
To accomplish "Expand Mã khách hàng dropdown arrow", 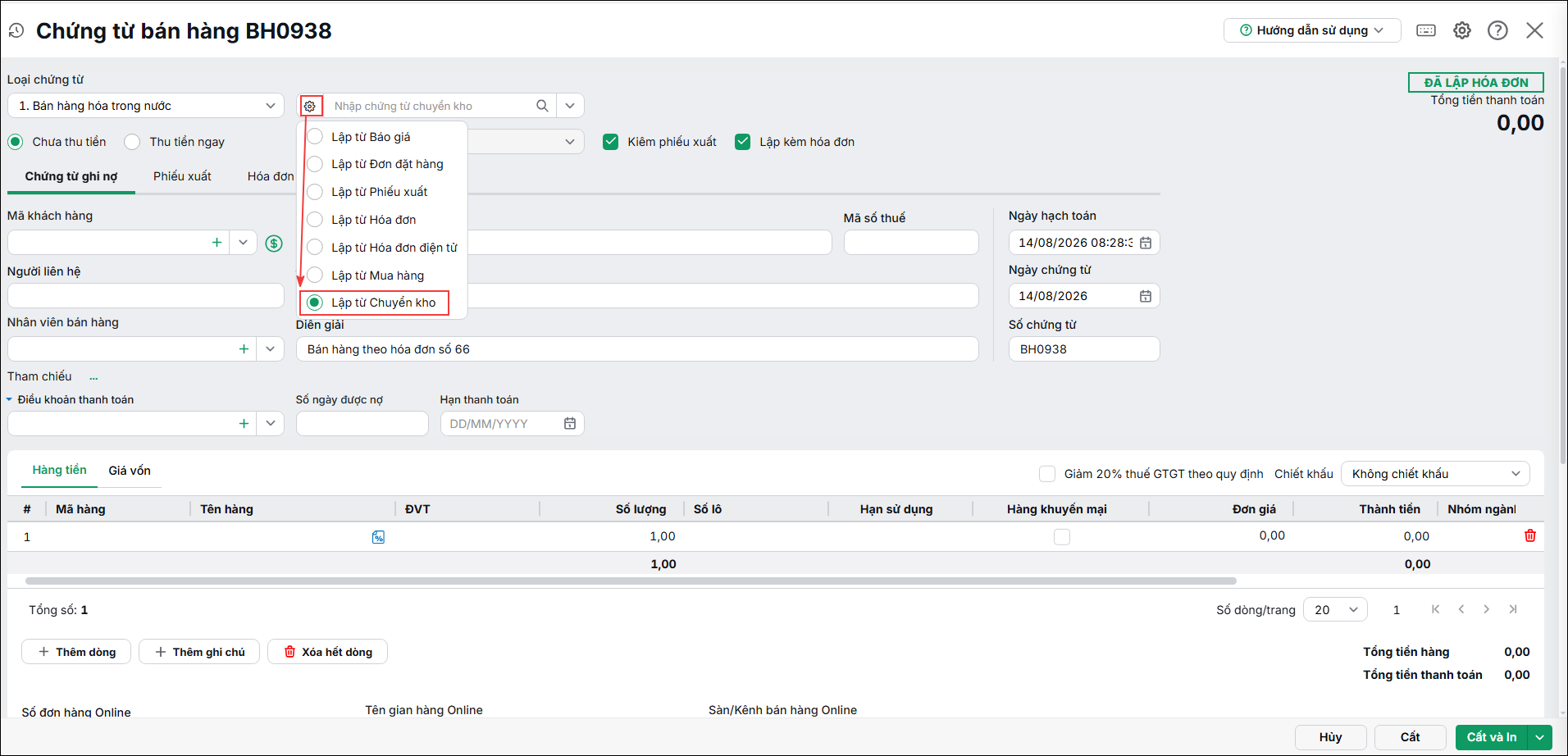I will tap(243, 243).
